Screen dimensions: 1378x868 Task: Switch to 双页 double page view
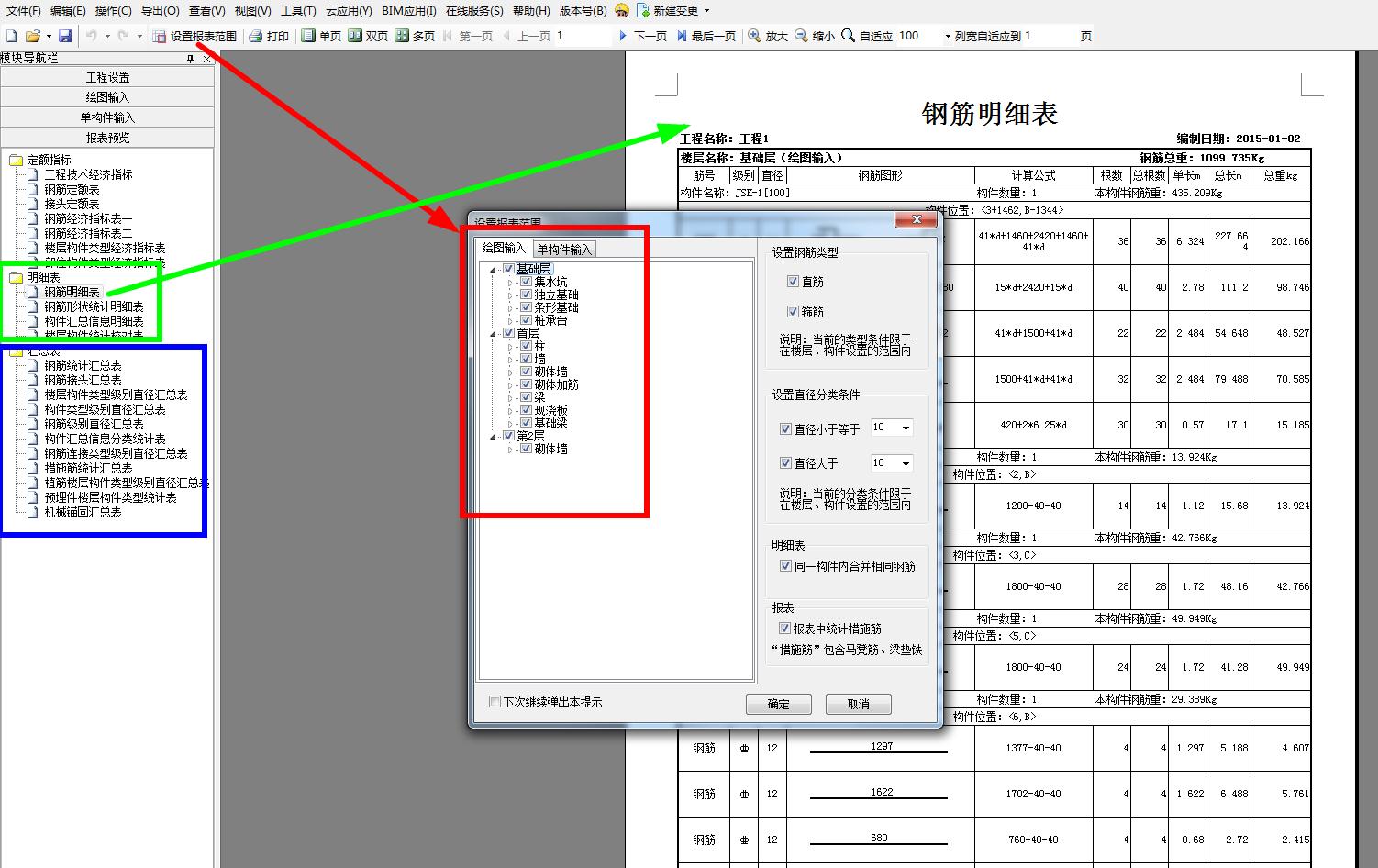[x=369, y=36]
